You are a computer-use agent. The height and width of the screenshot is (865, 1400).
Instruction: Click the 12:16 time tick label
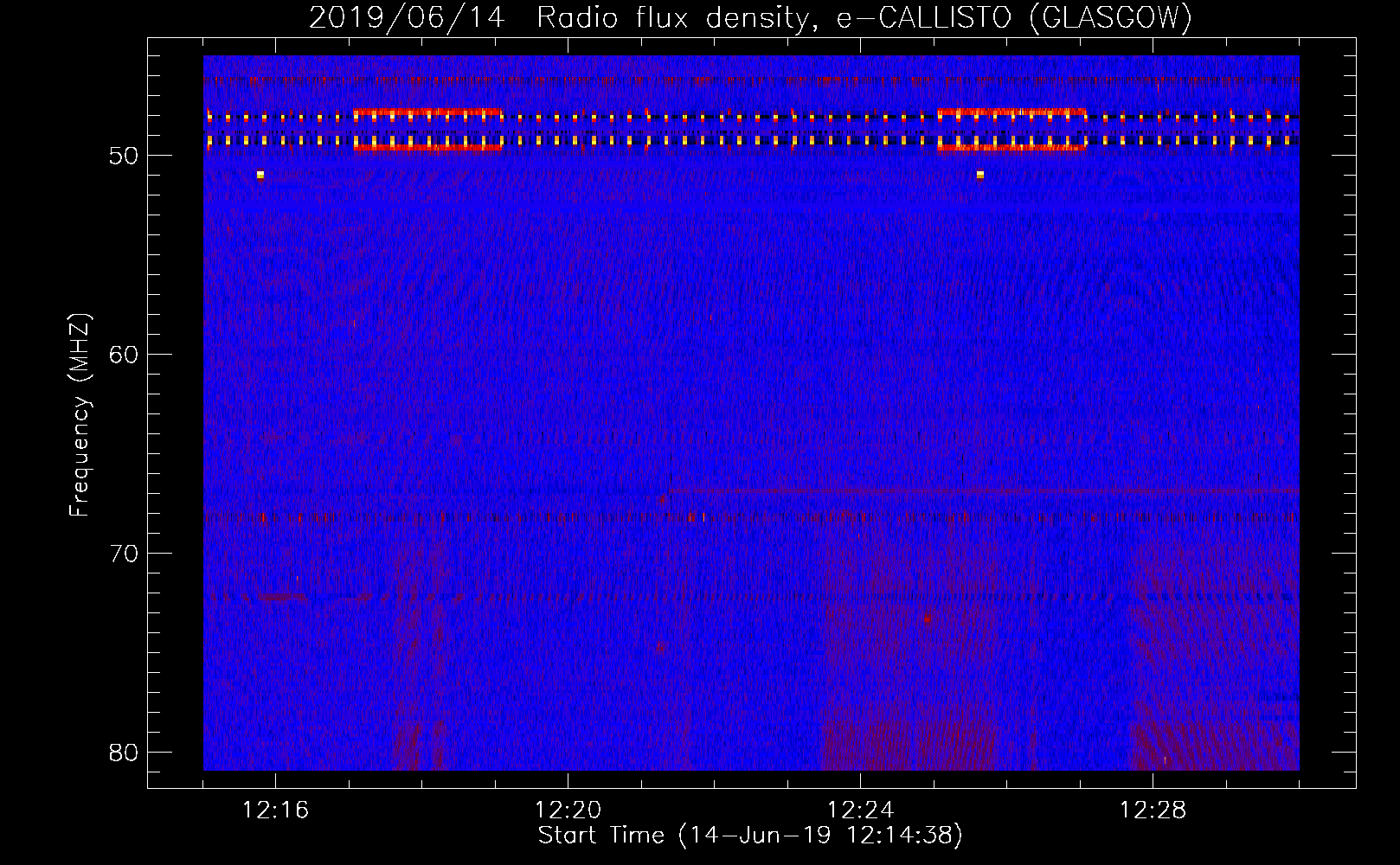(x=275, y=811)
